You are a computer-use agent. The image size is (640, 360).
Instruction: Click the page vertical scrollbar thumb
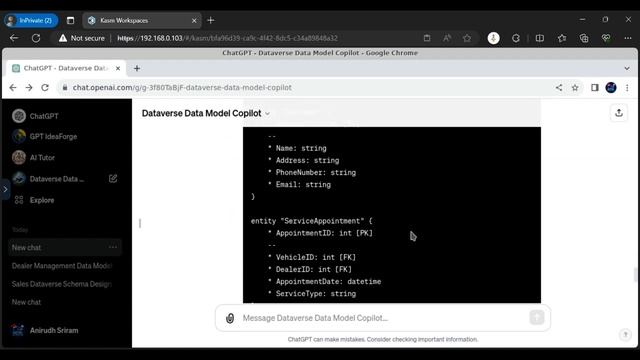tap(635, 275)
